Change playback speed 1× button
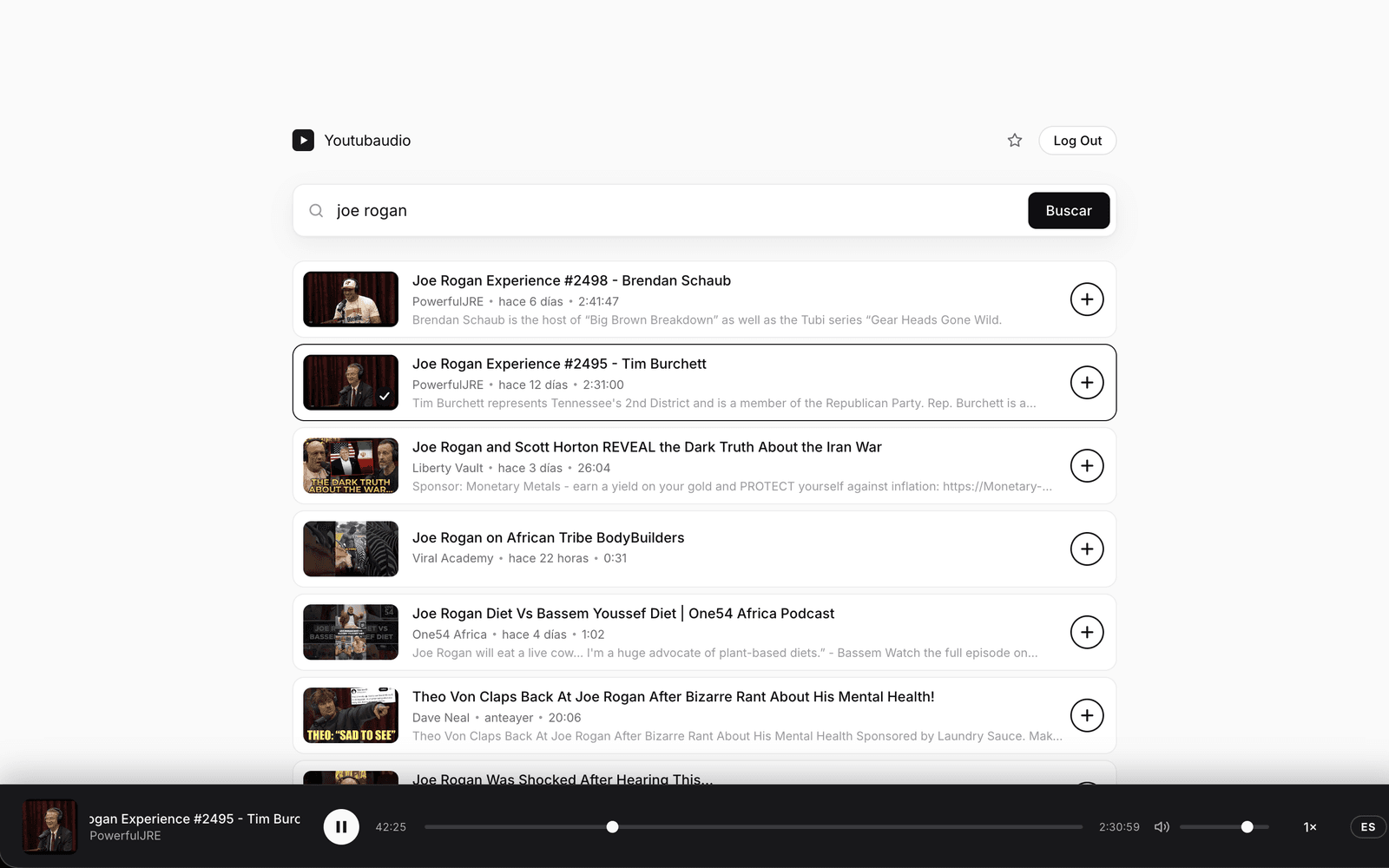The height and width of the screenshot is (868, 1389). 1310,827
